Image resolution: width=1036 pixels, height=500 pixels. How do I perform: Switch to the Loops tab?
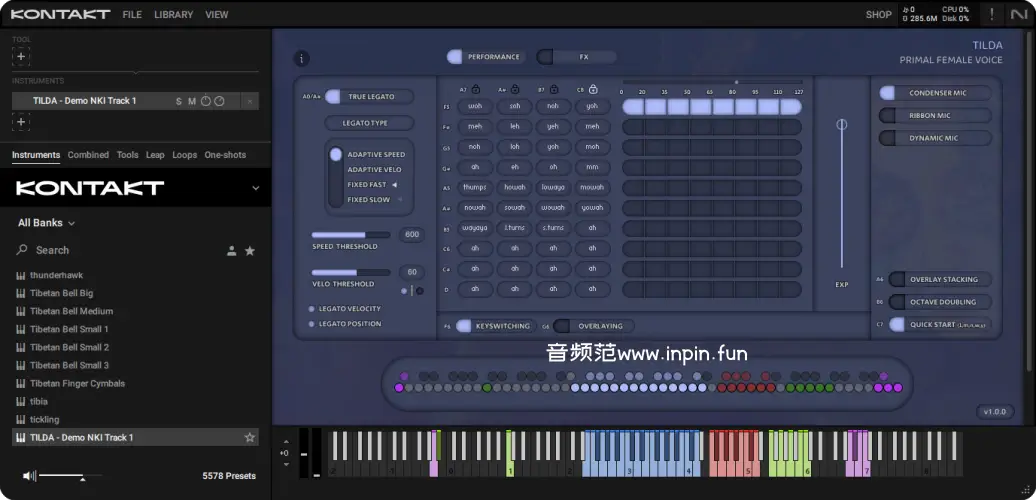click(184, 155)
